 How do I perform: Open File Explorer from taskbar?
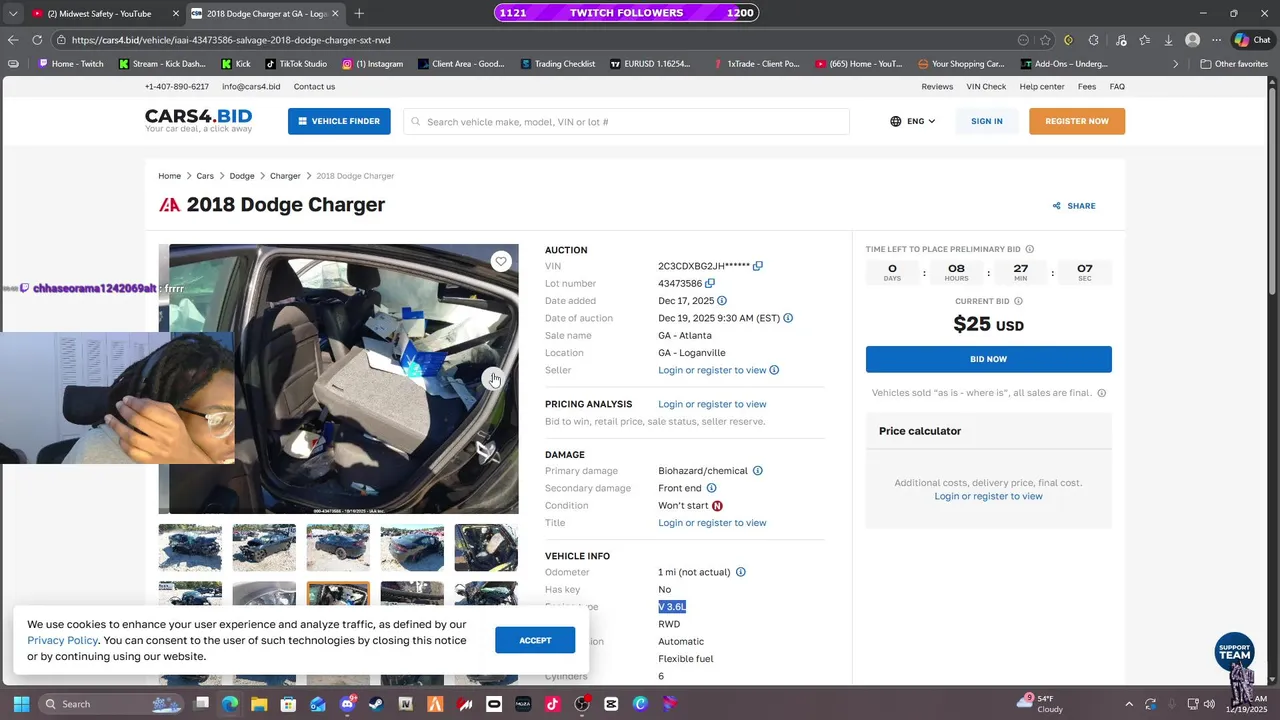[259, 704]
